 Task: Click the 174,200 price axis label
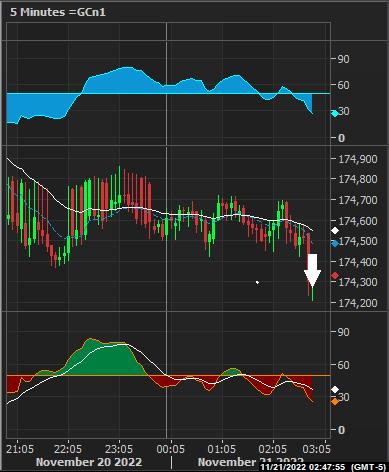pyautogui.click(x=358, y=303)
